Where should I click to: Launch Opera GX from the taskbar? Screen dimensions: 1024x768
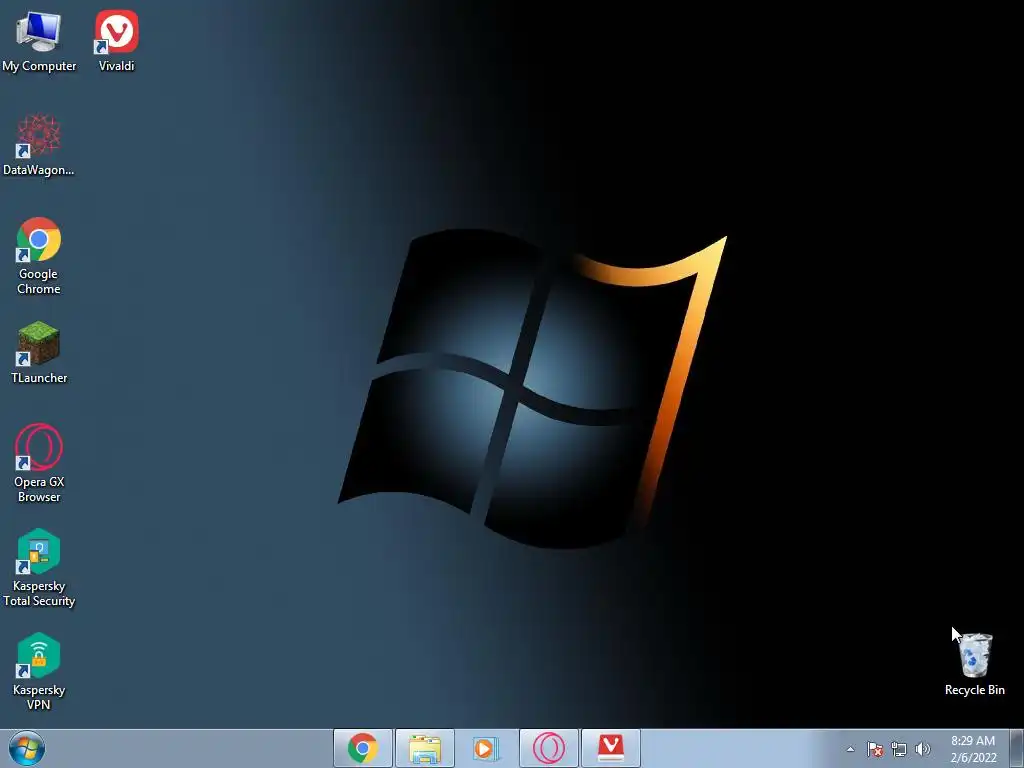point(549,748)
